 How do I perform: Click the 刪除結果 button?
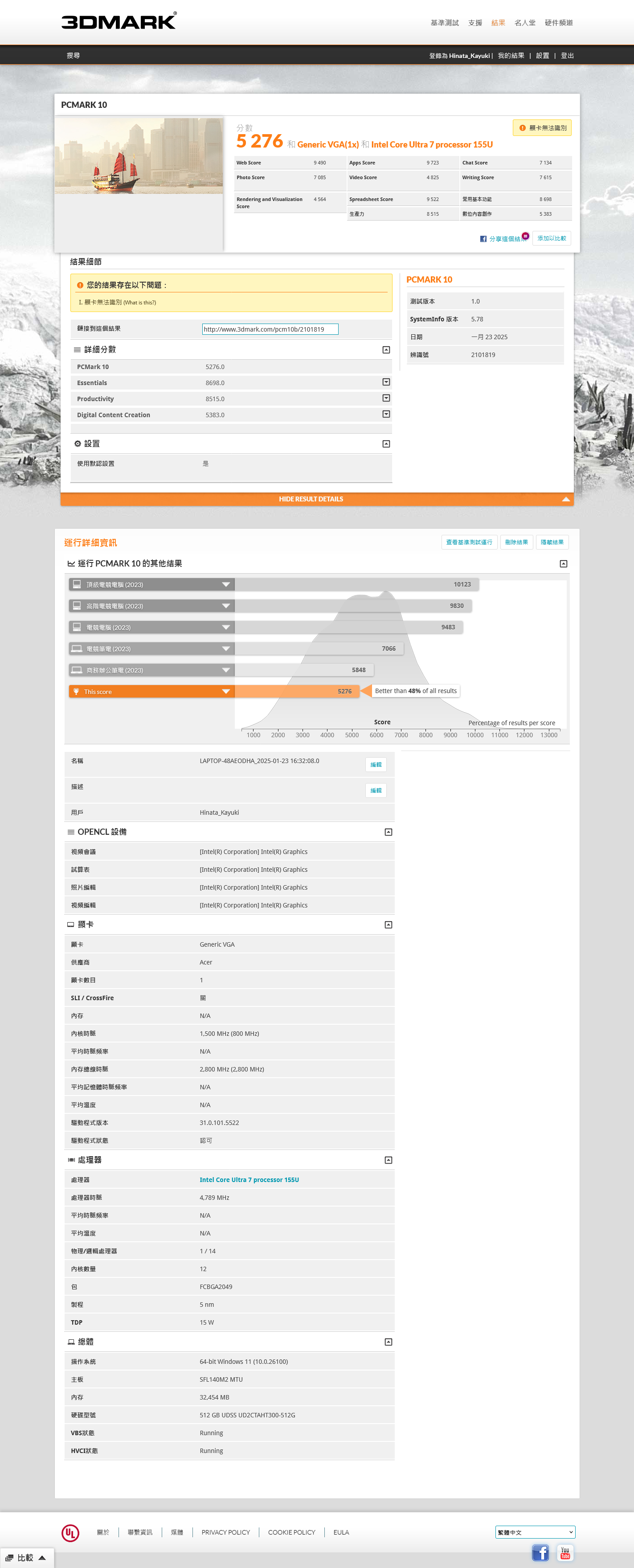pyautogui.click(x=516, y=542)
